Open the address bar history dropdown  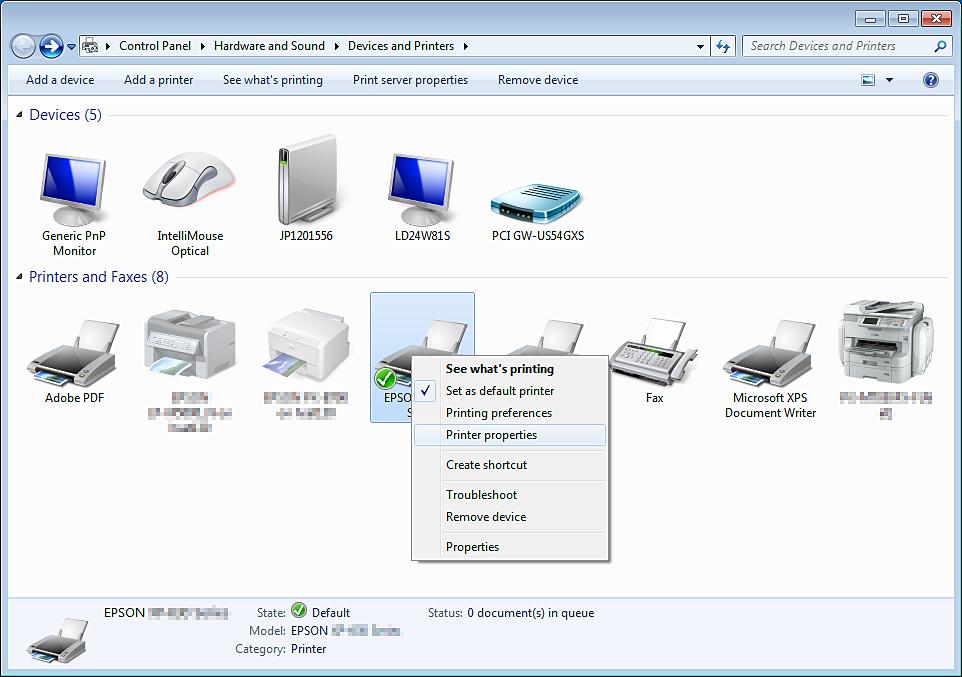(x=700, y=47)
